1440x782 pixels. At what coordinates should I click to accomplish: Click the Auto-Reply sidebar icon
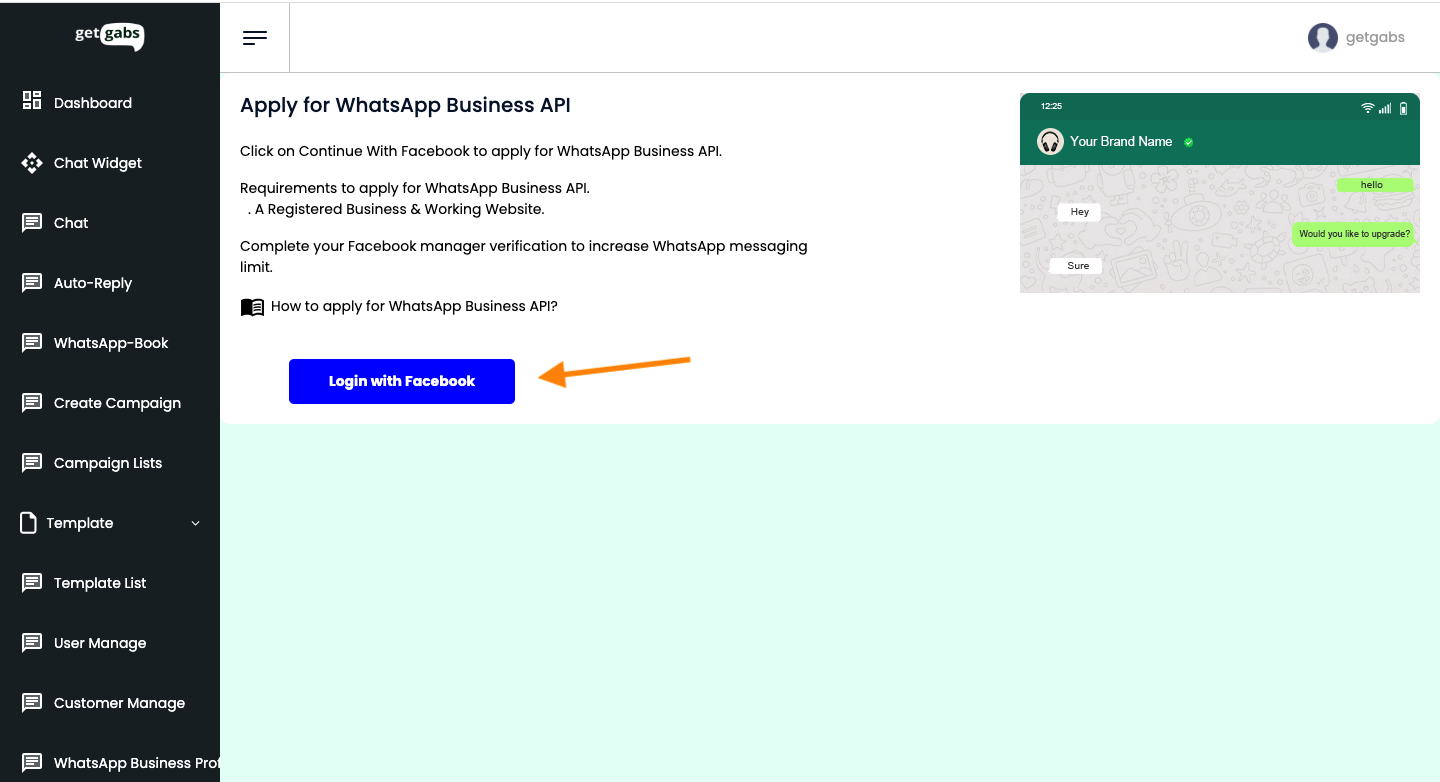[32, 283]
